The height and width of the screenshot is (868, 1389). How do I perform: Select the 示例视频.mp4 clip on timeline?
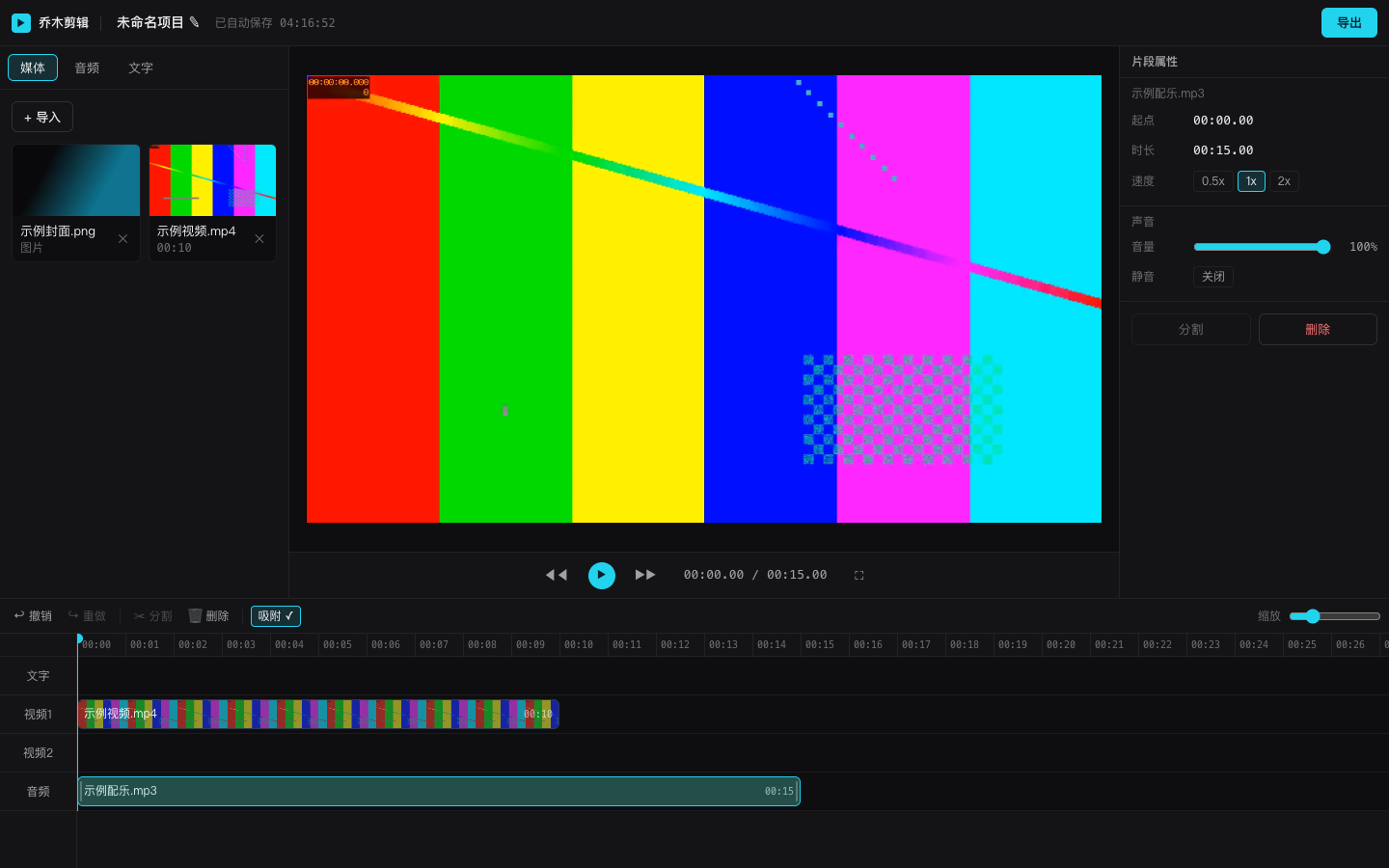(318, 714)
